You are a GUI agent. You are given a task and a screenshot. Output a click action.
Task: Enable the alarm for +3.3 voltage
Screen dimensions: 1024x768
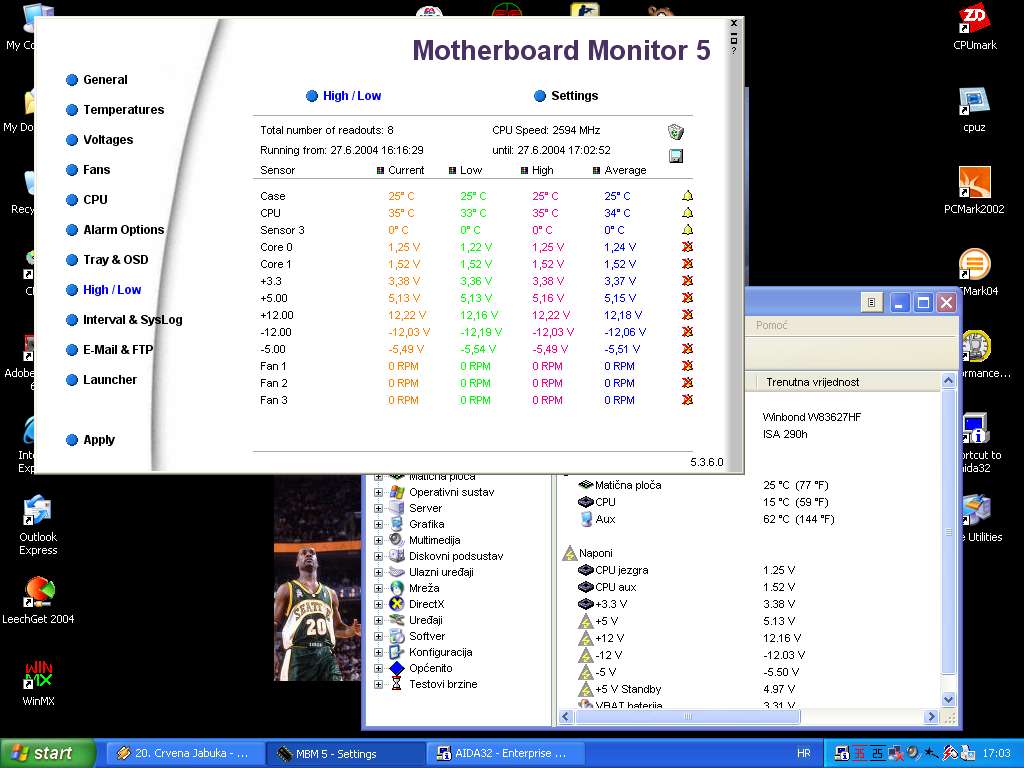(687, 281)
